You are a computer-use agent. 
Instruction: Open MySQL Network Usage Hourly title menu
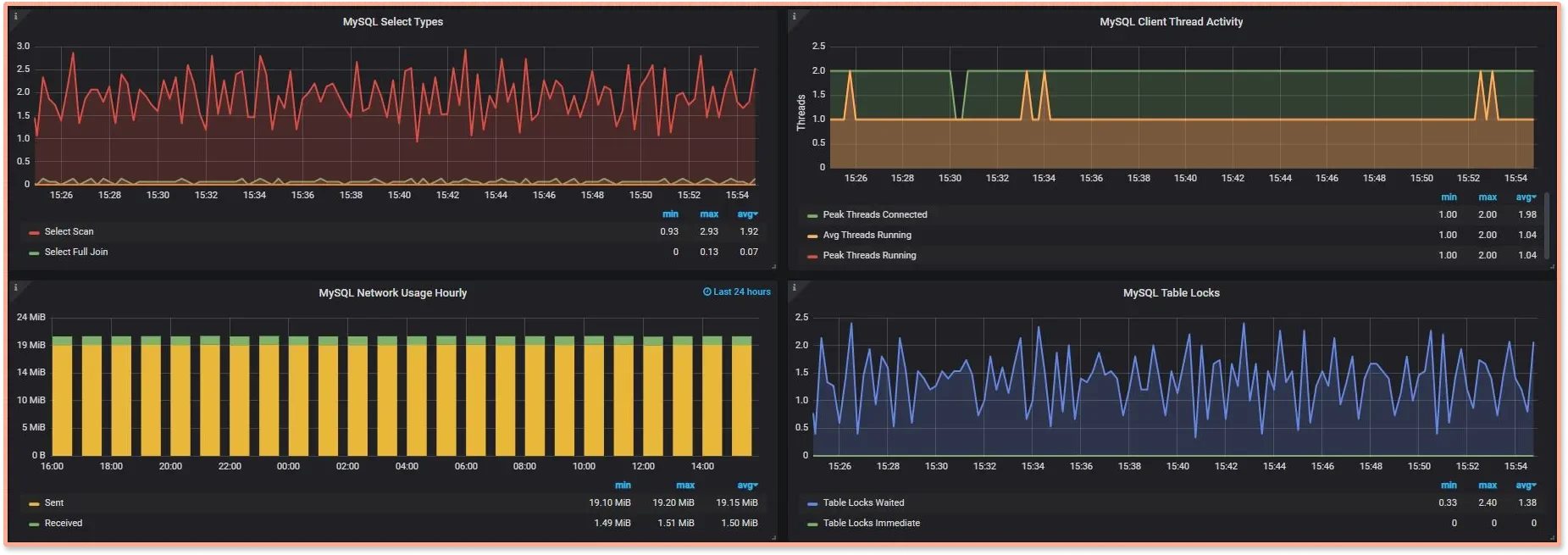pos(392,293)
